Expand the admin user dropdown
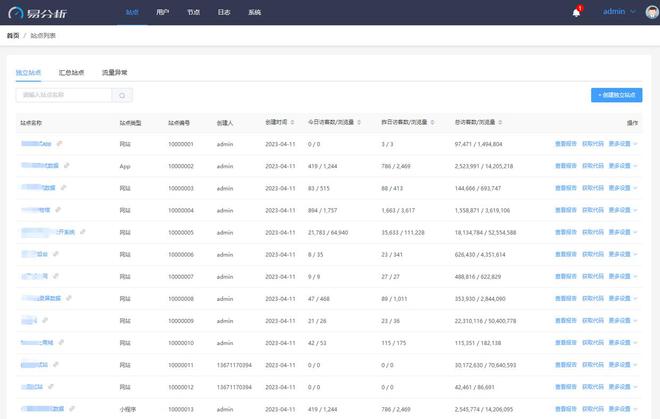This screenshot has width=660, height=419. [x=617, y=12]
